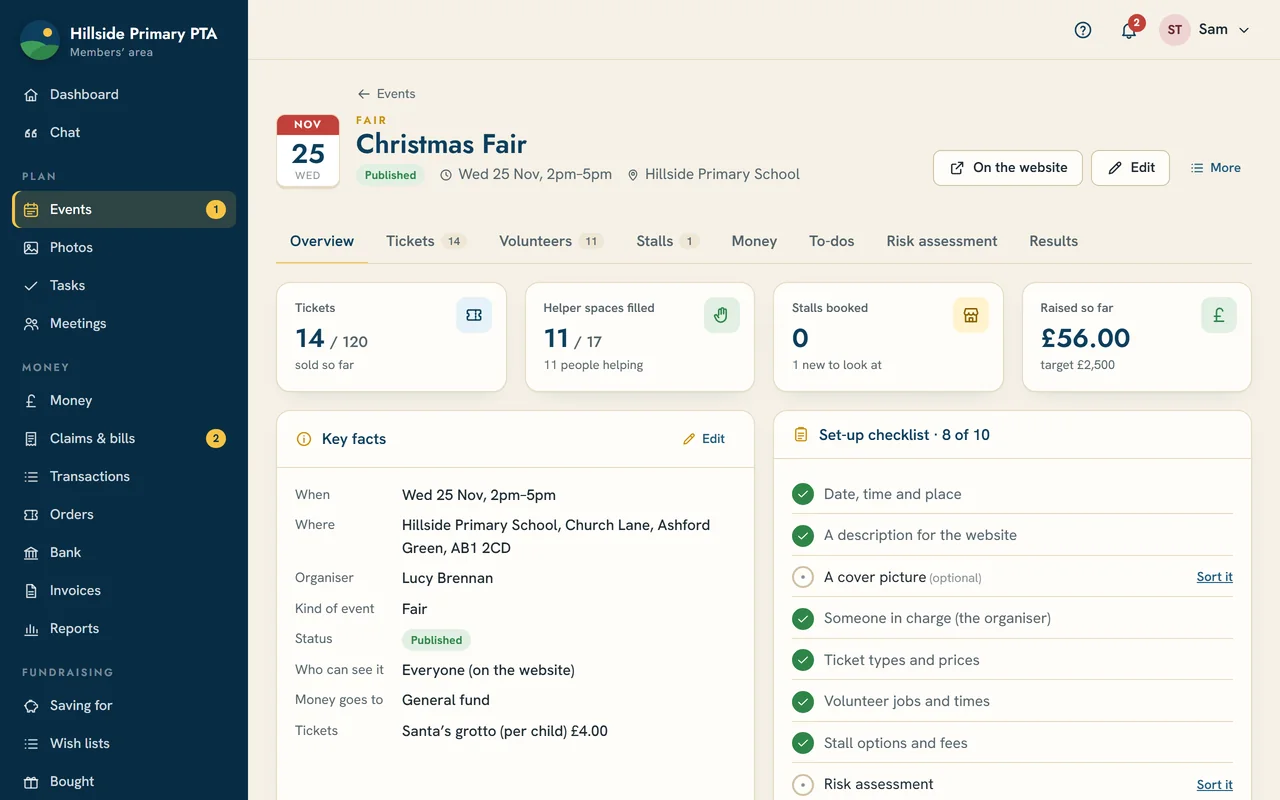Click Sort it for cover picture
The height and width of the screenshot is (800, 1280).
(x=1214, y=577)
